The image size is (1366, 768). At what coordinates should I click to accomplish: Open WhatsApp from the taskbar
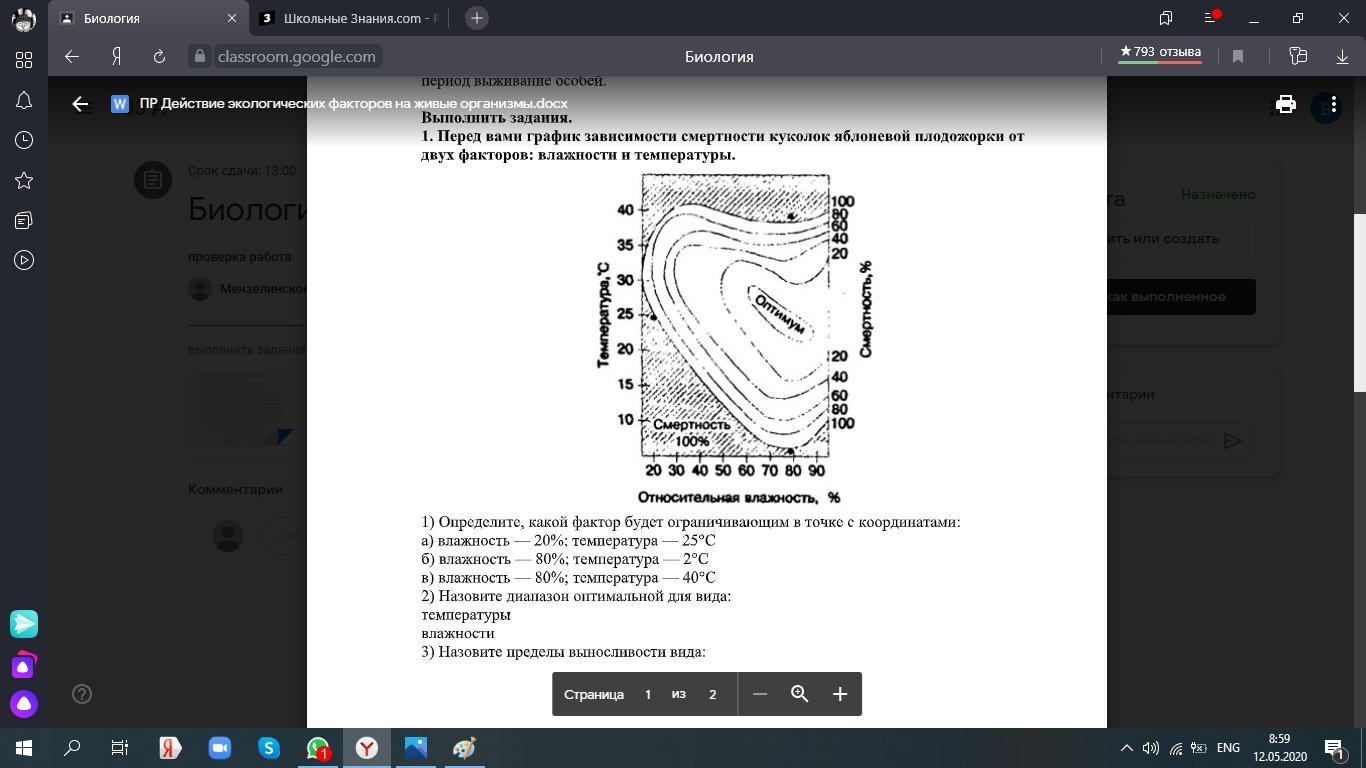coord(318,748)
